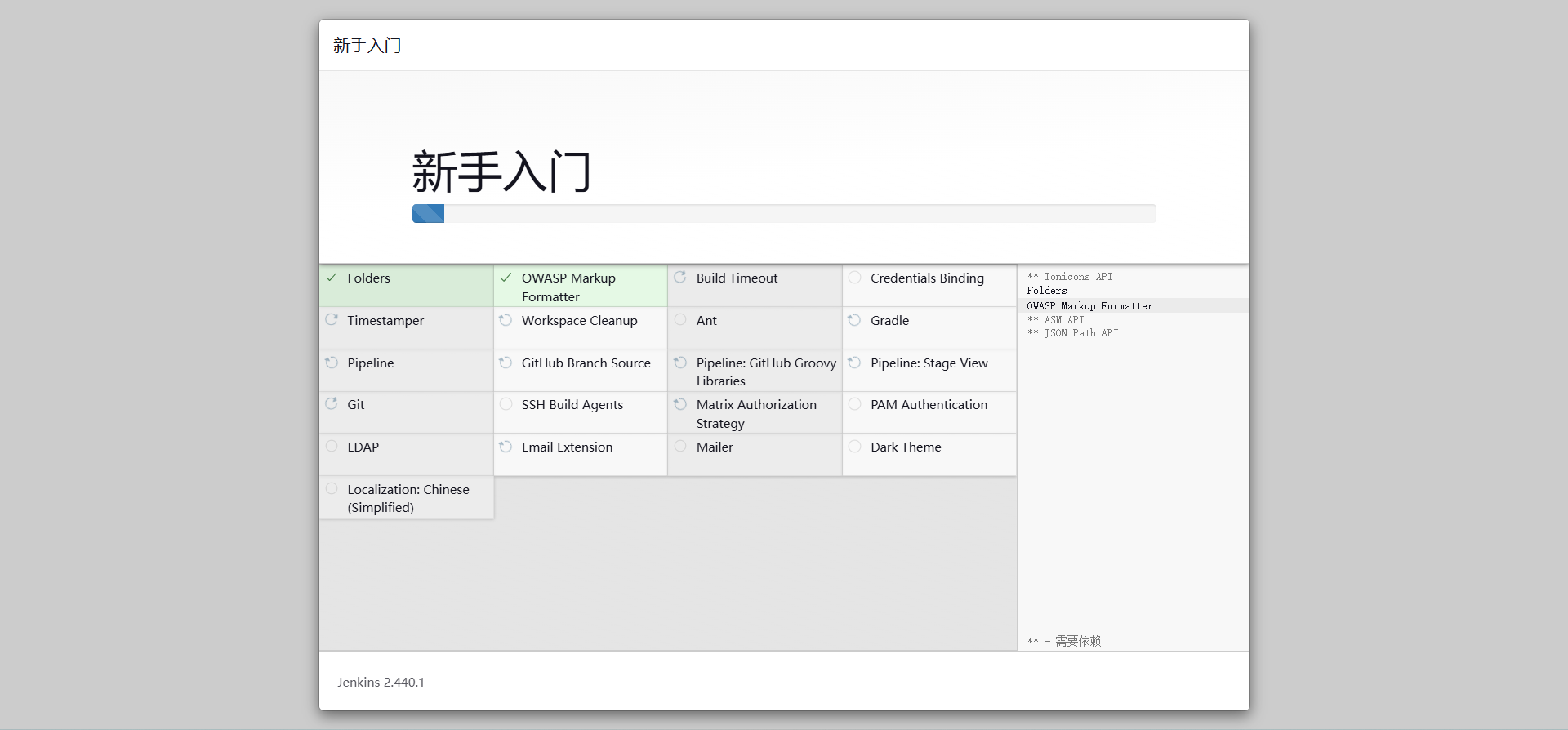Select the Ant plugin label
Screen dimensions: 1568x730
(706, 321)
